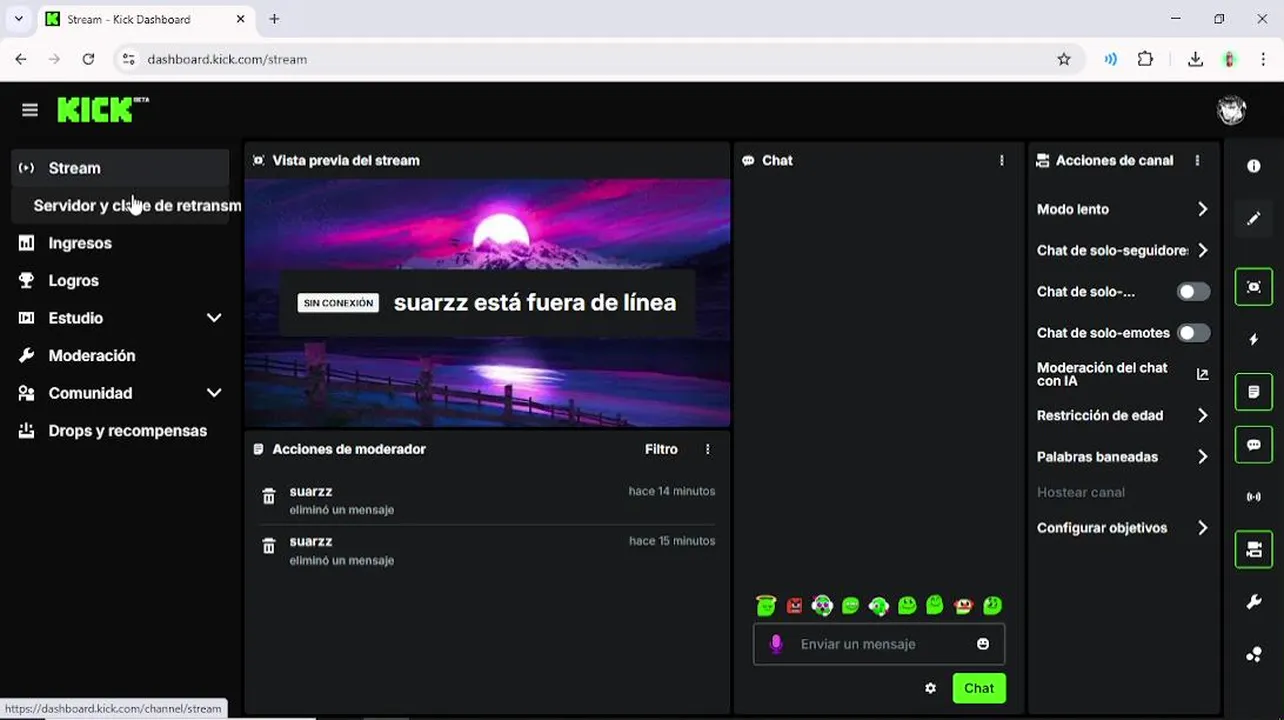1284x720 pixels.
Task: Reload the page with the refresh button
Action: [88, 59]
